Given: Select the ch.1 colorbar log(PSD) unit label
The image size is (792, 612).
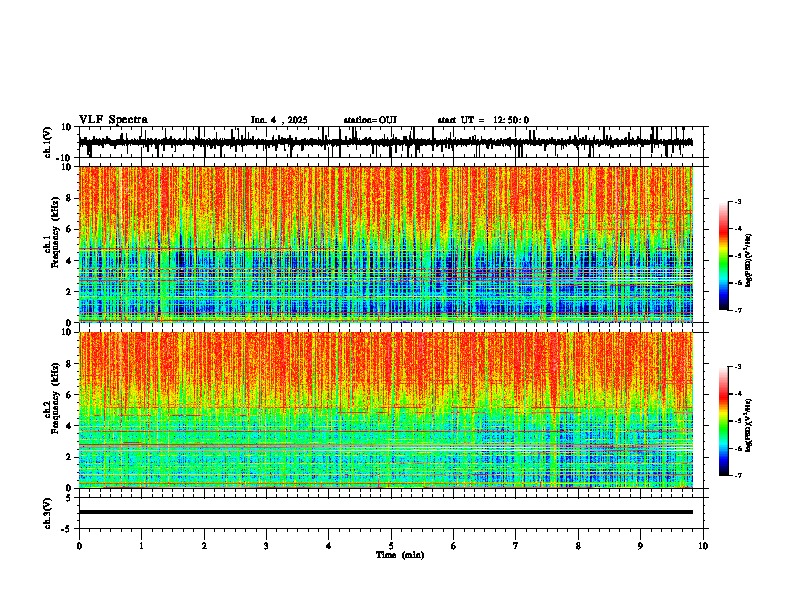Looking at the screenshot, I should [749, 261].
